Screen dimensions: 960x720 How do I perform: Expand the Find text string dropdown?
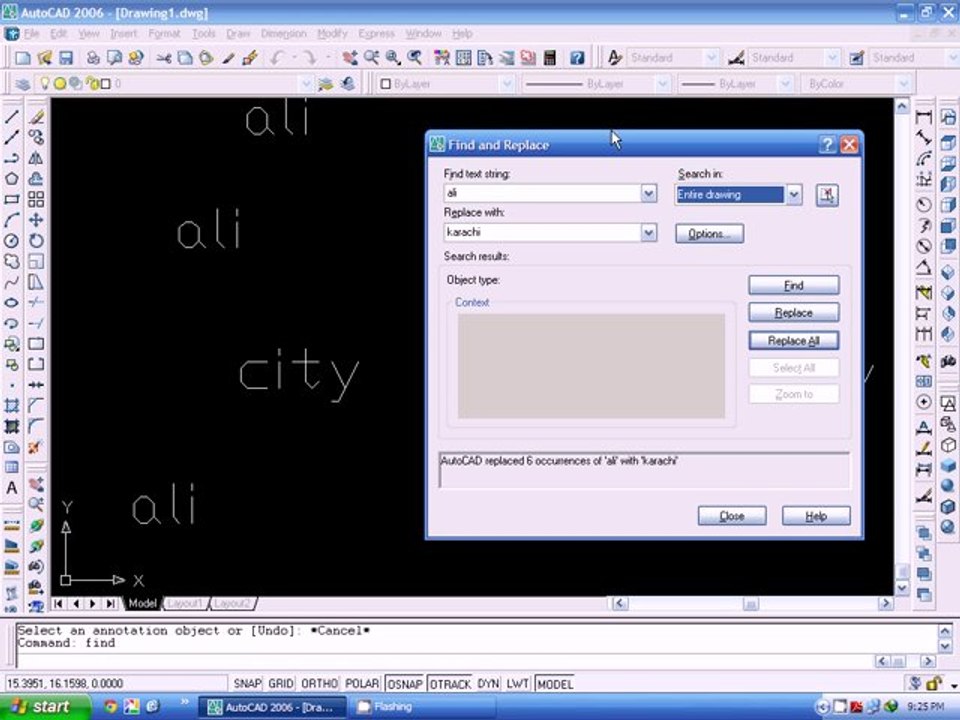648,193
